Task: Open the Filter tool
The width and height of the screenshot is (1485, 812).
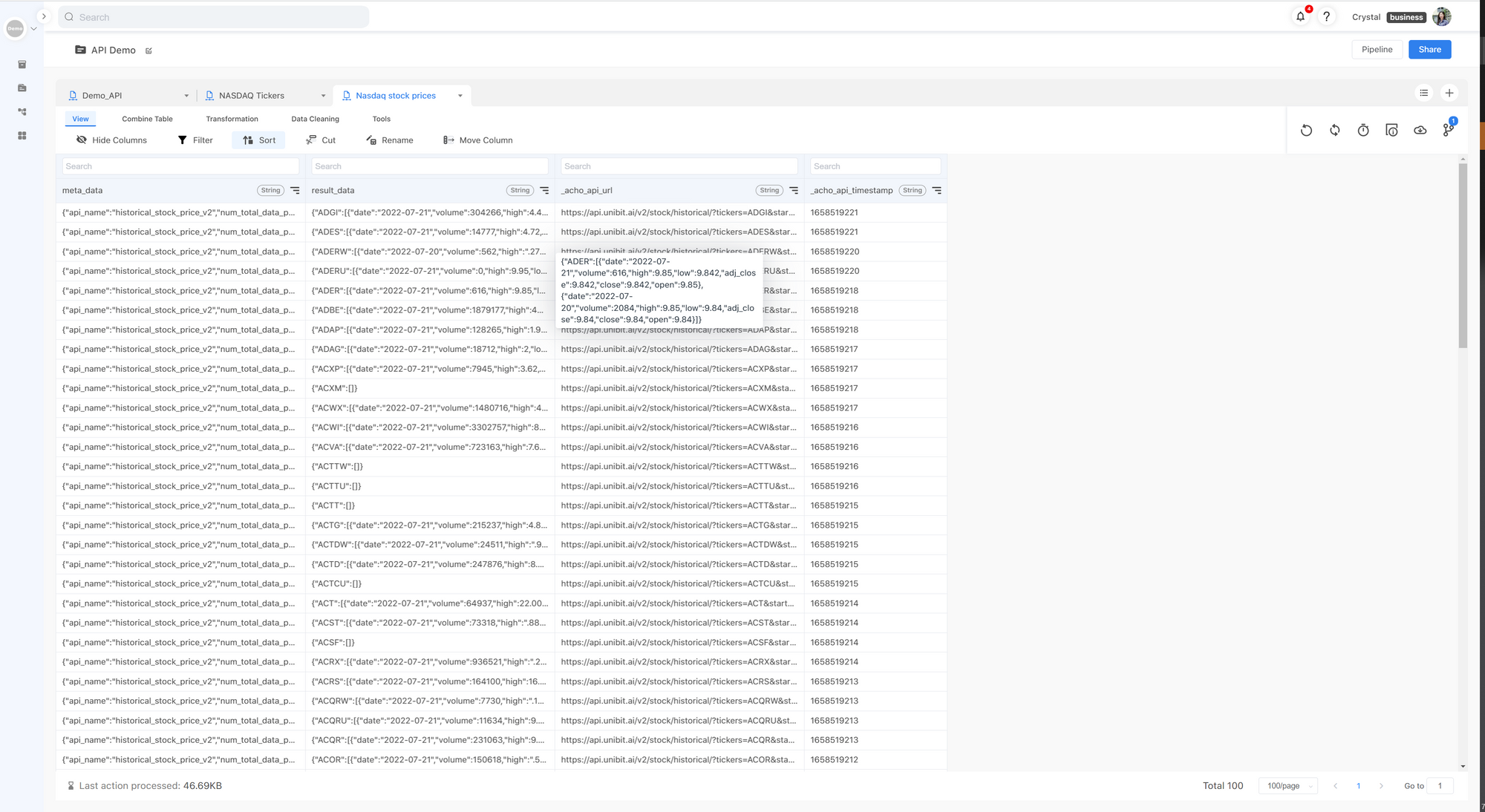Action: coord(195,140)
